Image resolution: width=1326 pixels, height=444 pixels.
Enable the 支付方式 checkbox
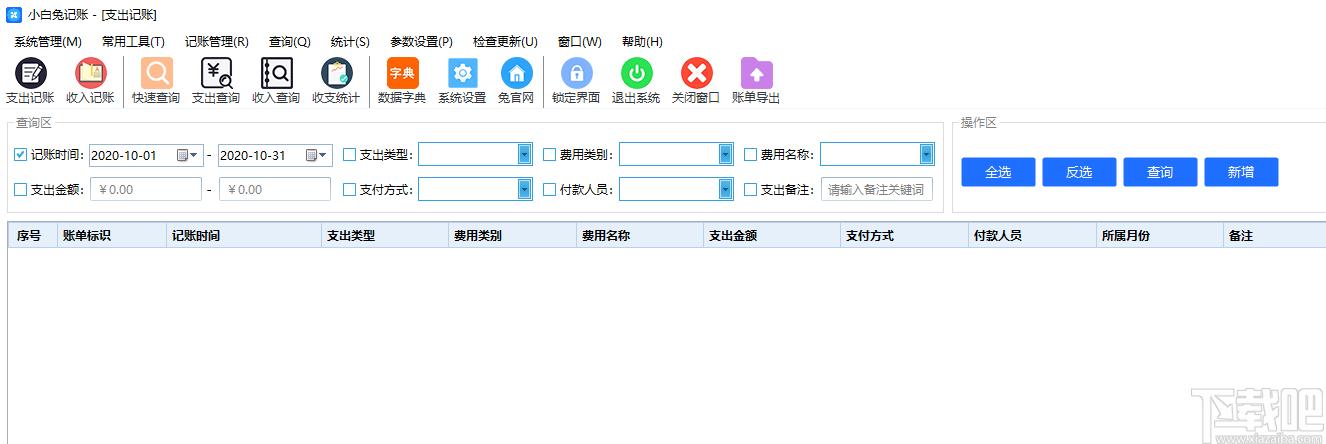349,189
